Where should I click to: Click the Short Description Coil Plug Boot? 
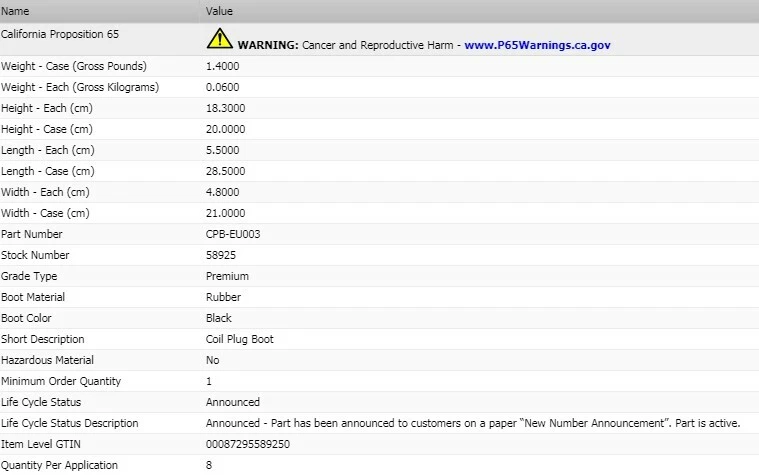point(239,339)
